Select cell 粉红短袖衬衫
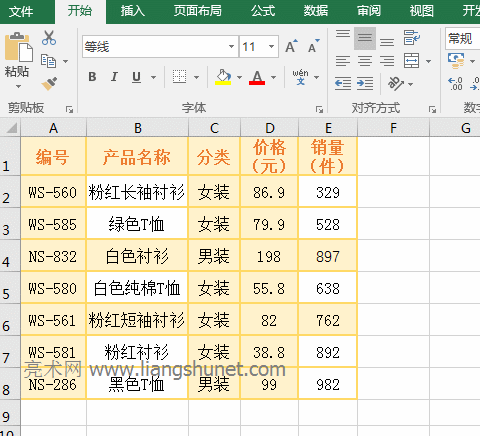 point(137,320)
